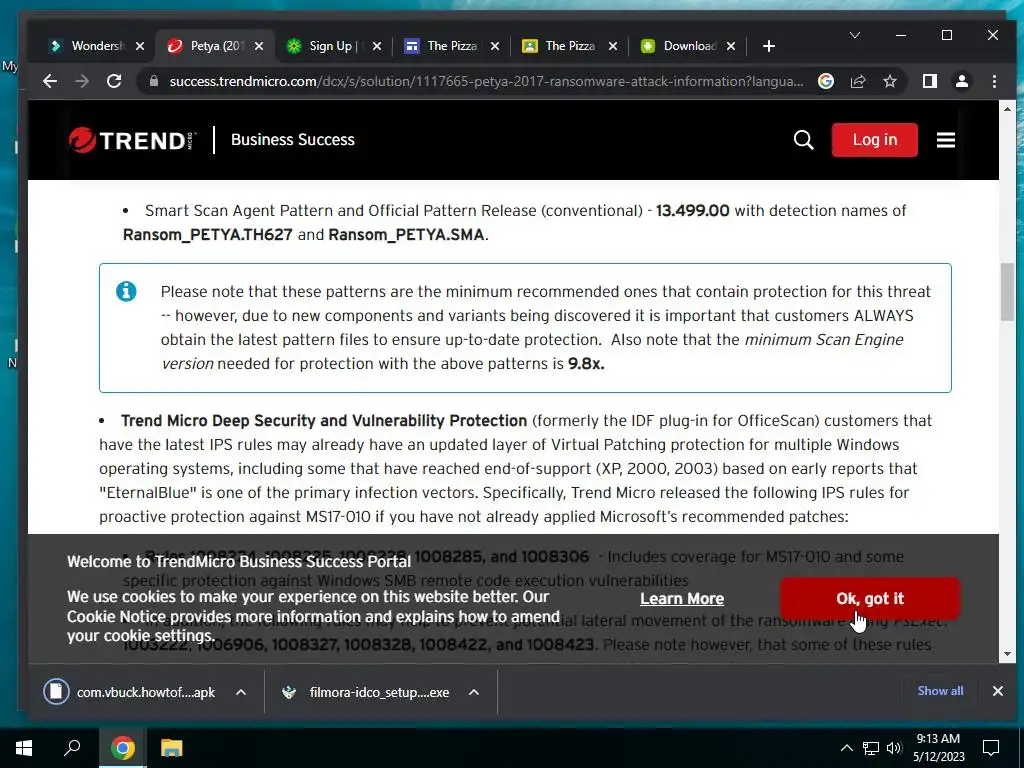Open the taskbar clock and date
The image size is (1024, 768).
[938, 748]
